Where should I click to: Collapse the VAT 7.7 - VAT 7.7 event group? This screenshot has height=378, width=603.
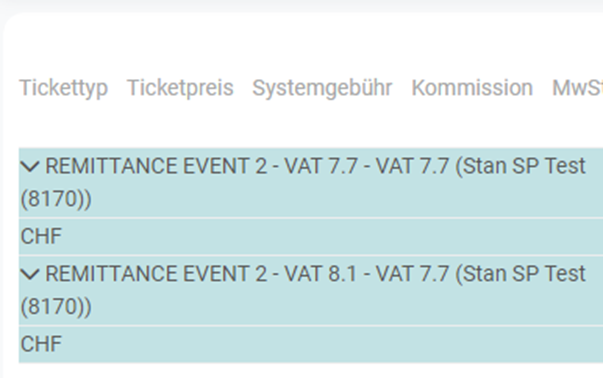coord(30,167)
